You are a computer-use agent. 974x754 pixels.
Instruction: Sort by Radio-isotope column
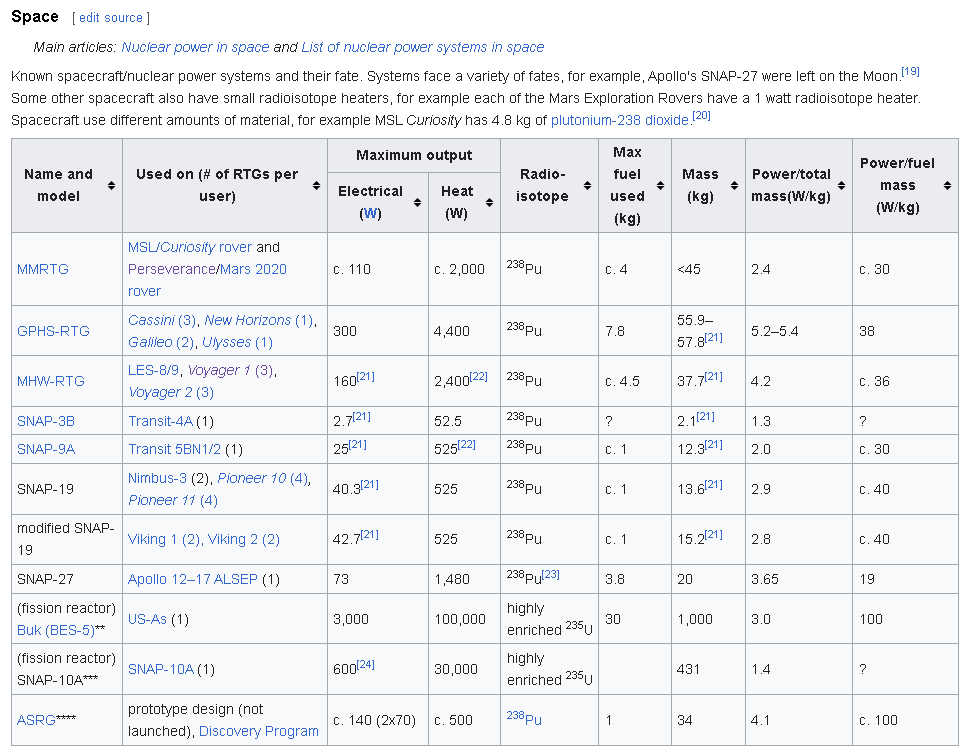click(587, 186)
